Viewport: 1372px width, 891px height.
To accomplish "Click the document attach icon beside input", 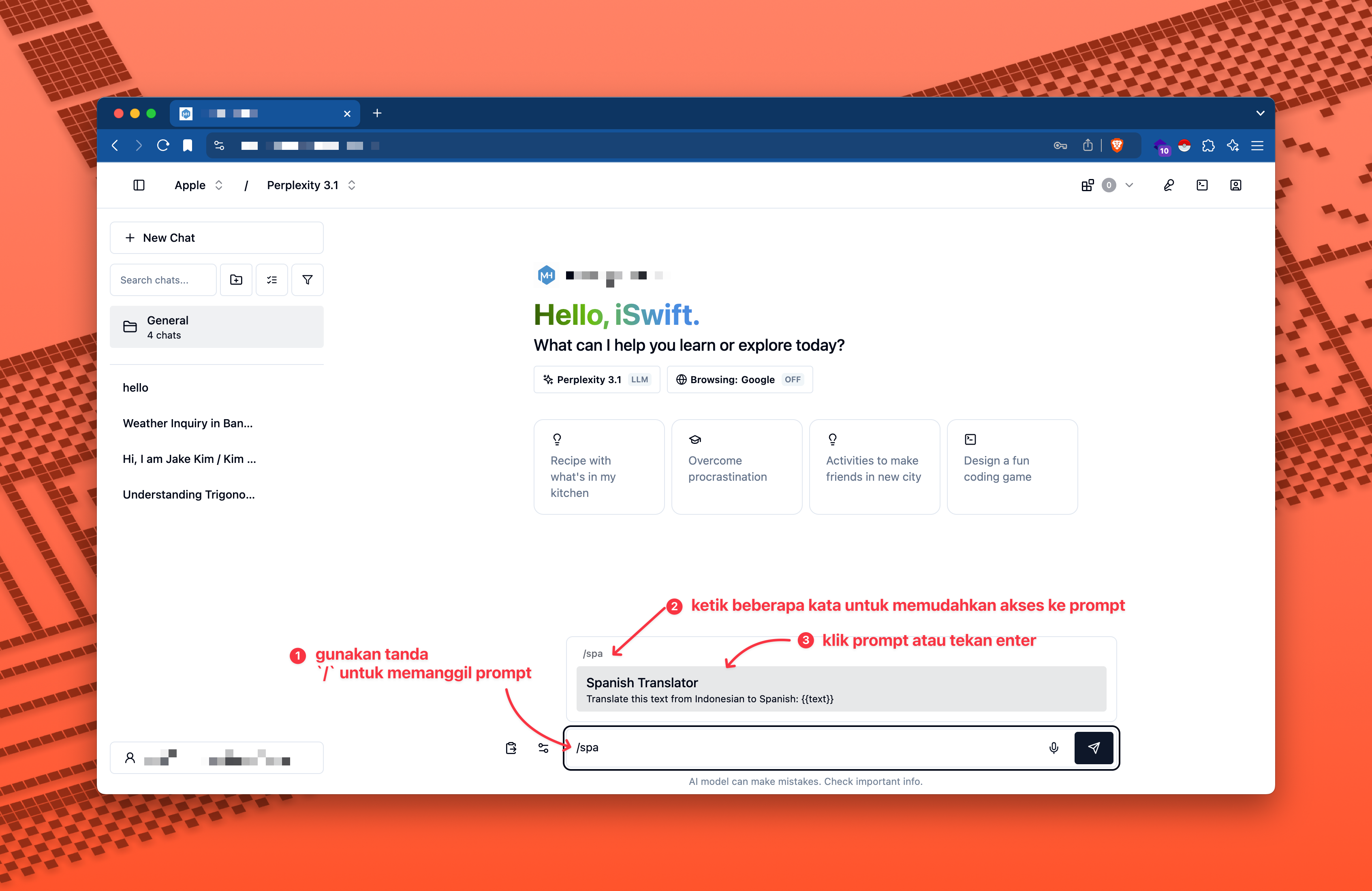I will tap(511, 748).
